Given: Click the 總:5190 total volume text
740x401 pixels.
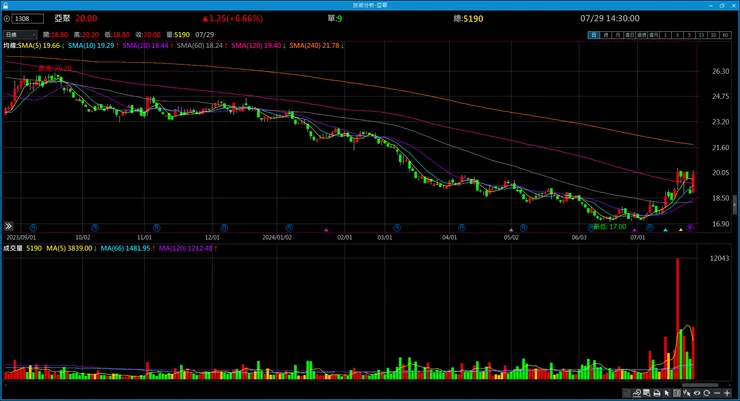Looking at the screenshot, I should (468, 18).
